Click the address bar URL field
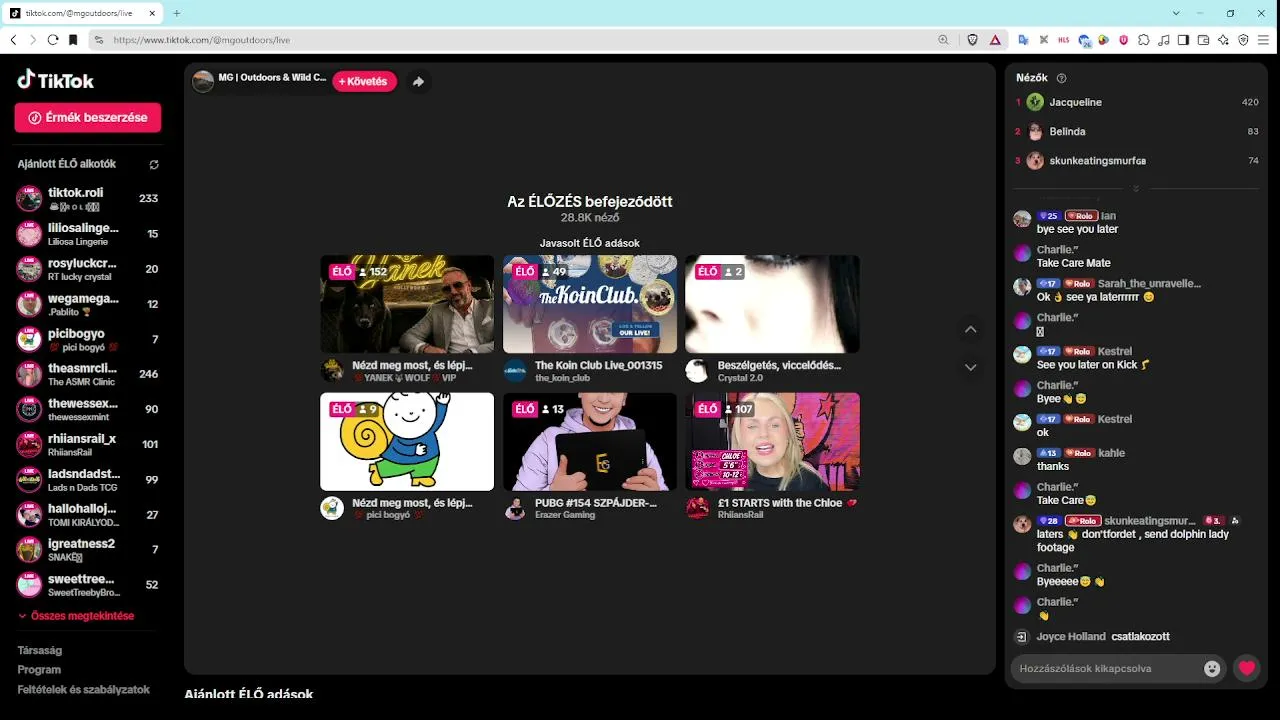 [x=520, y=40]
